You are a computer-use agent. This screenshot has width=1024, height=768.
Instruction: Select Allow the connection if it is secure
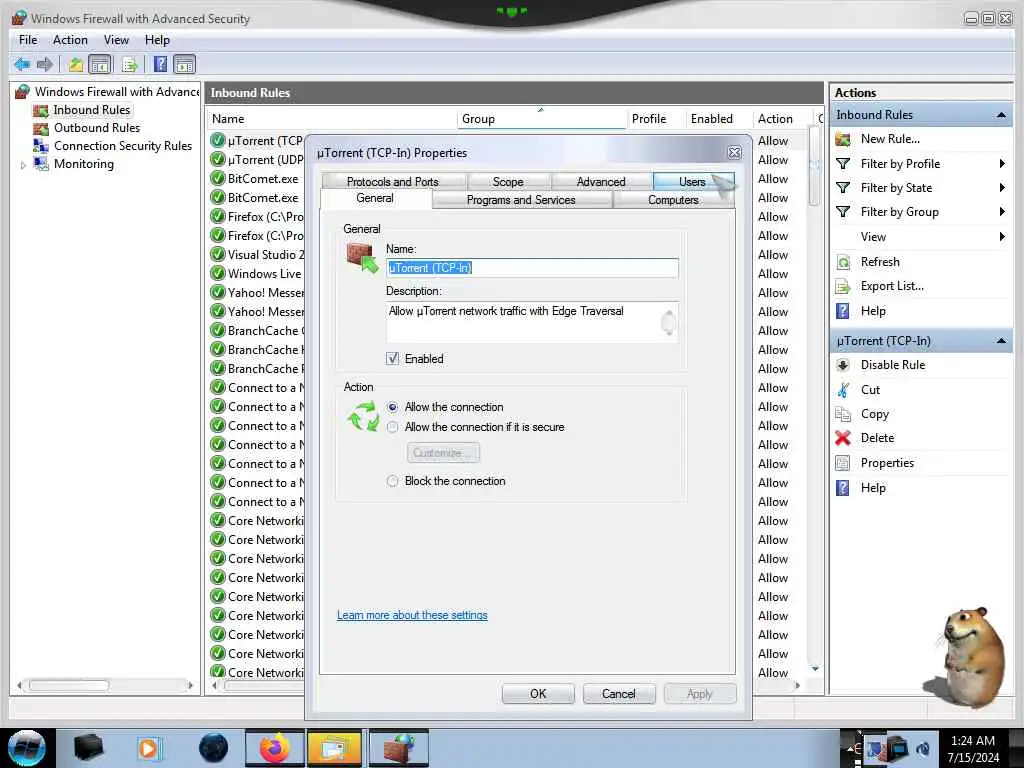[x=392, y=427]
